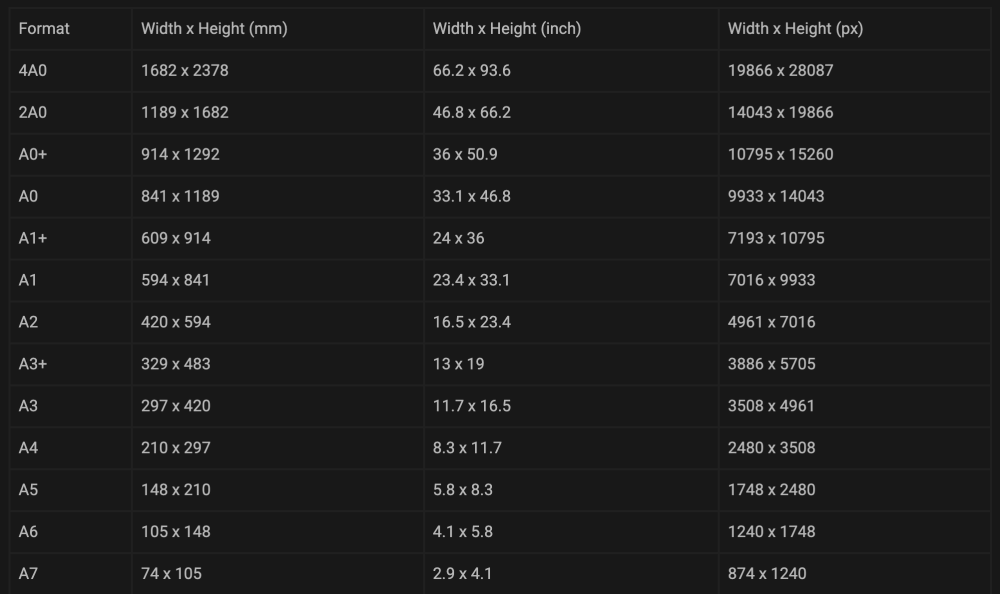Select the A1+ format cell
Image resolution: width=1000 pixels, height=594 pixels.
(33, 238)
